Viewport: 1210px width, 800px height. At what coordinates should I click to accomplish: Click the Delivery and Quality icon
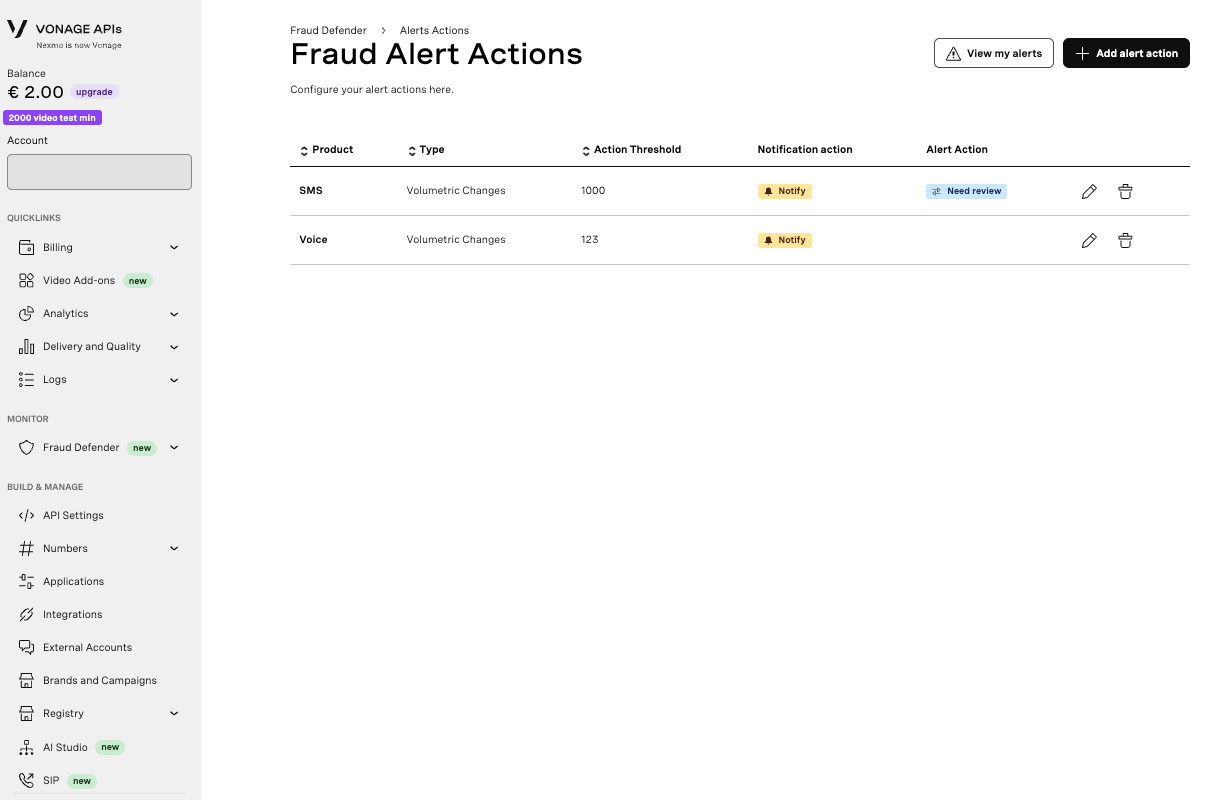pyautogui.click(x=26, y=346)
